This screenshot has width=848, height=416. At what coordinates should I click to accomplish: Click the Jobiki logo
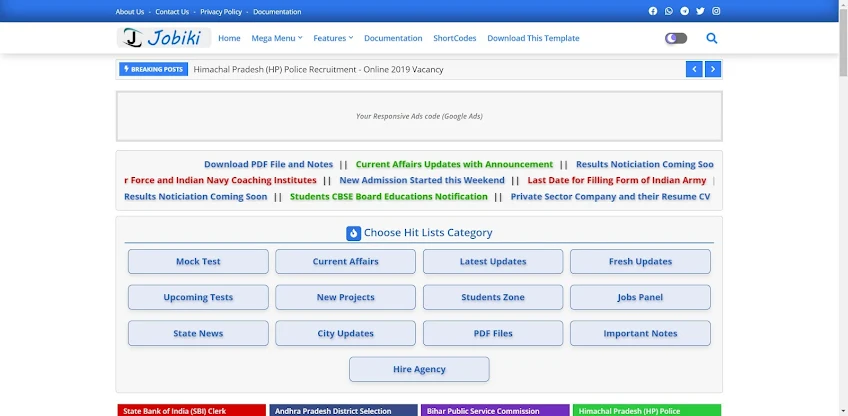pyautogui.click(x=163, y=38)
